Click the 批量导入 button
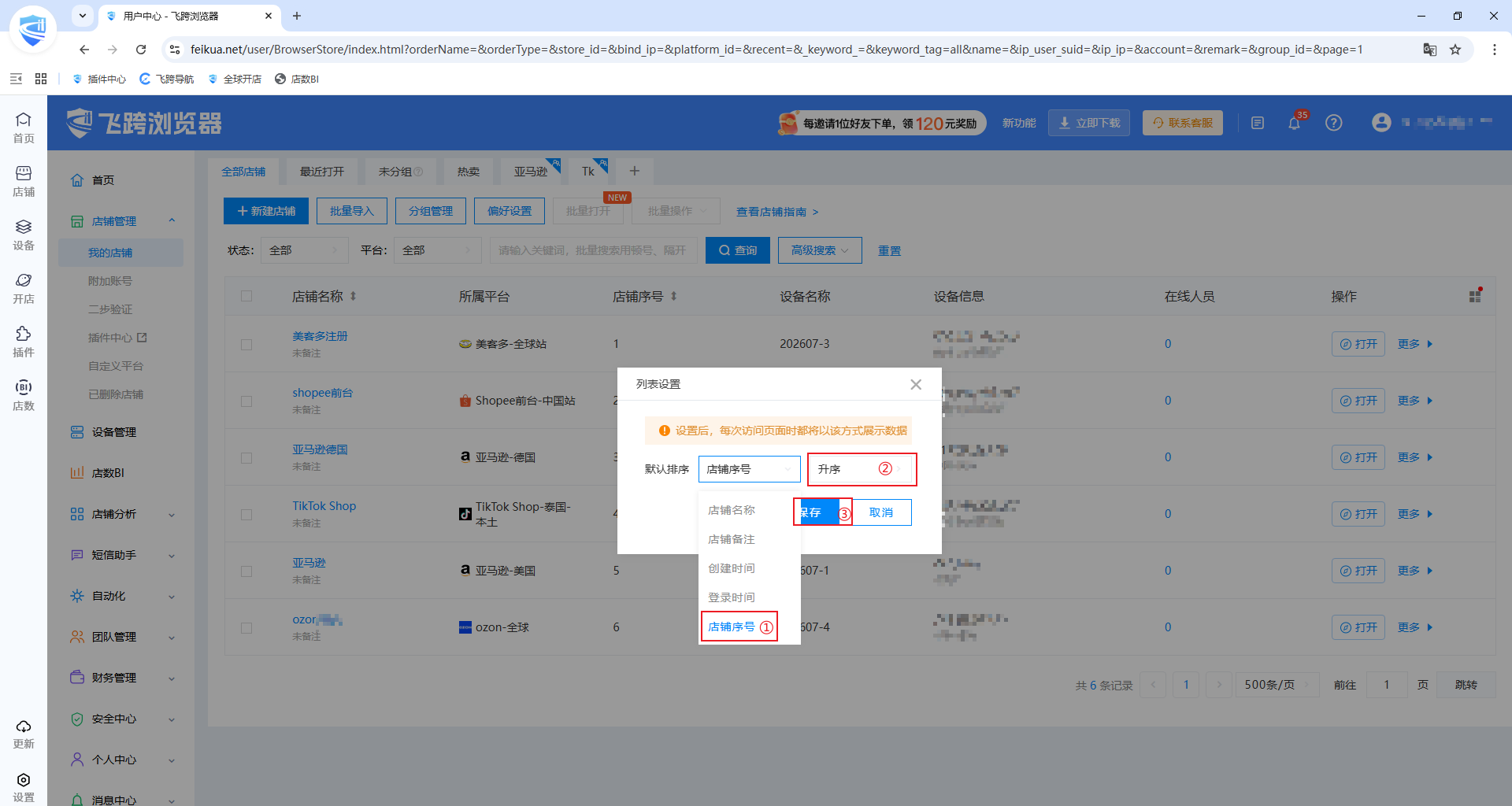This screenshot has height=806, width=1512. pyautogui.click(x=351, y=211)
